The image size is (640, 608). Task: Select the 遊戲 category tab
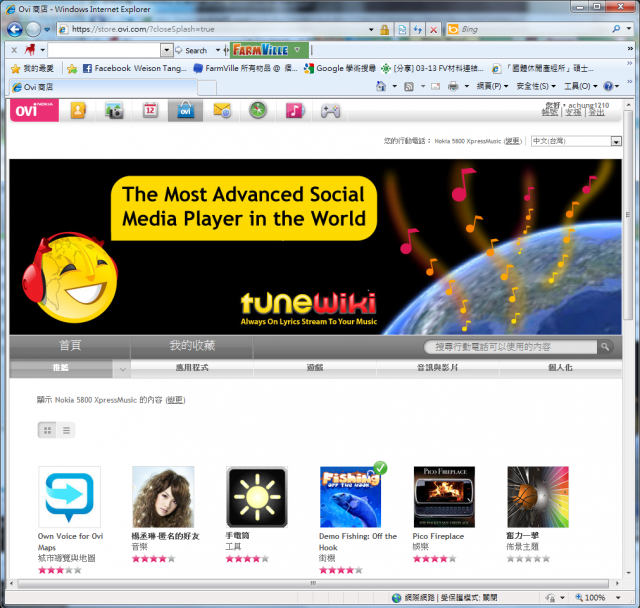click(315, 368)
